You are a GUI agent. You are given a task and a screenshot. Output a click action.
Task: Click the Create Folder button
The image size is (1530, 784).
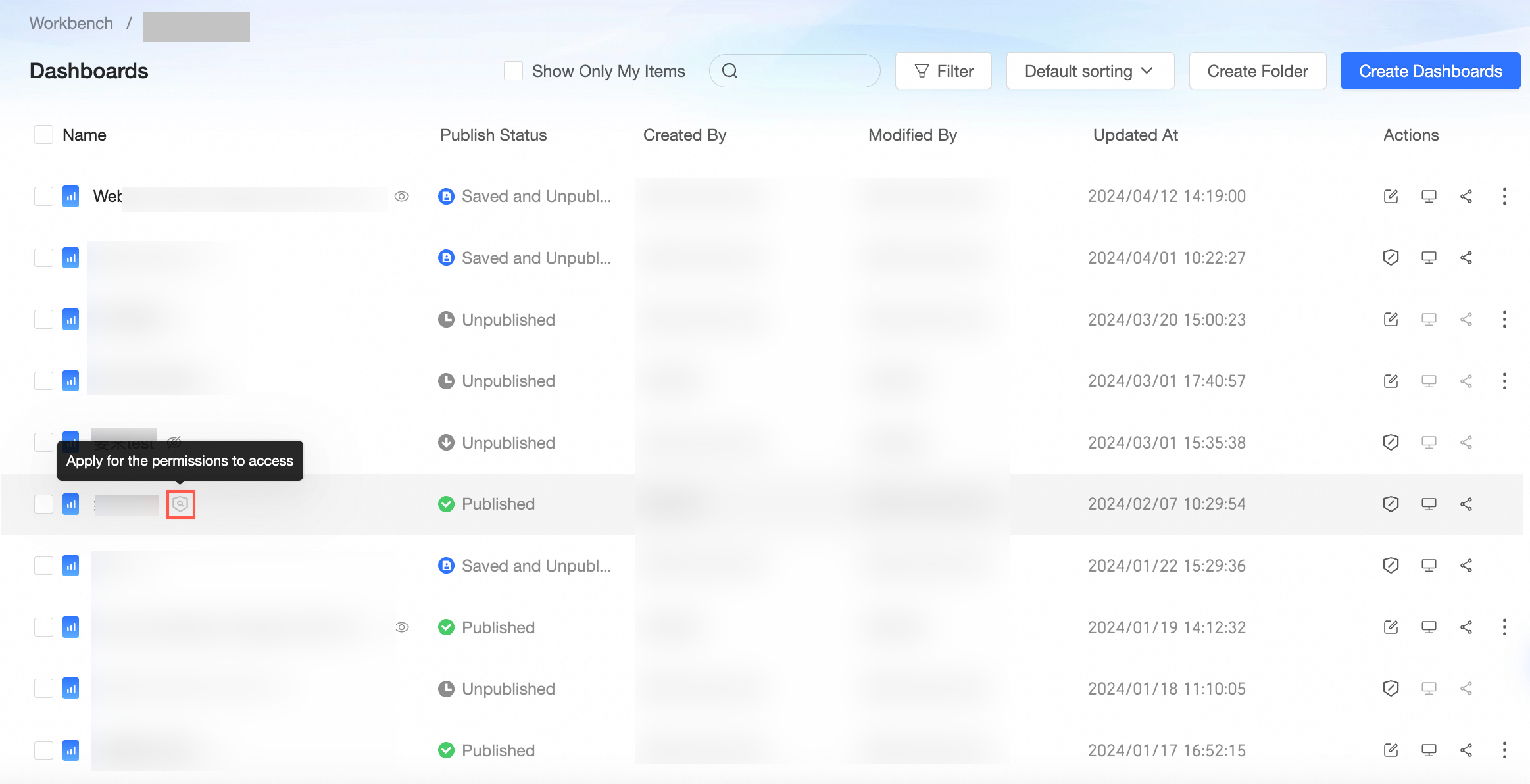tap(1257, 71)
